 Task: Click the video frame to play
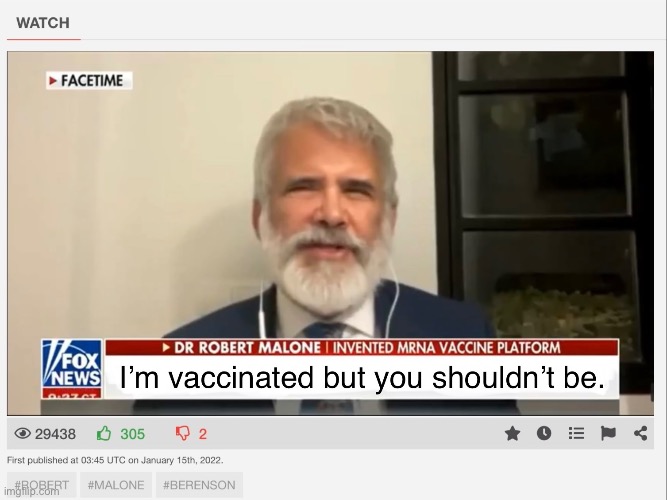pos(331,233)
